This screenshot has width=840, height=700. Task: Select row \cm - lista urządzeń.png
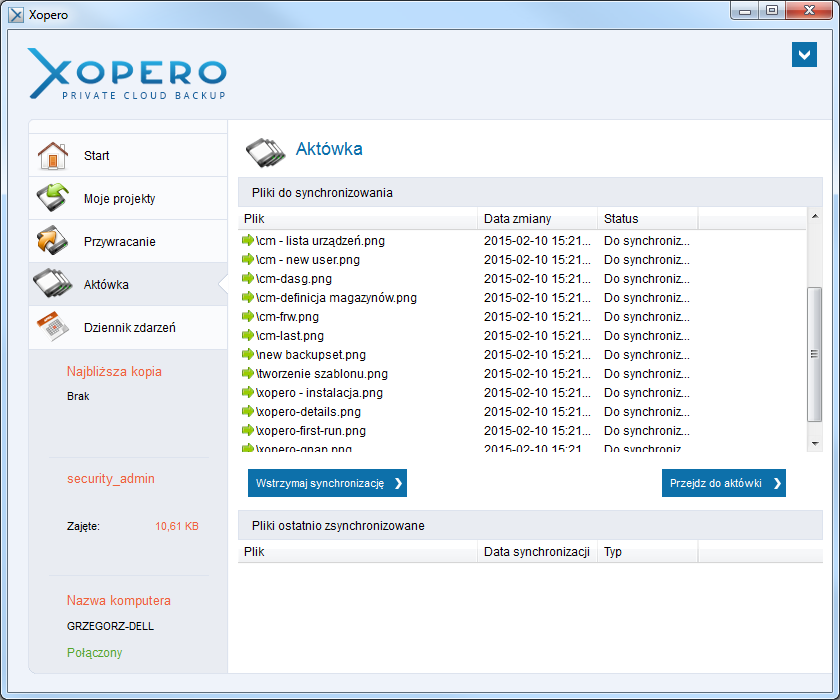coord(522,240)
